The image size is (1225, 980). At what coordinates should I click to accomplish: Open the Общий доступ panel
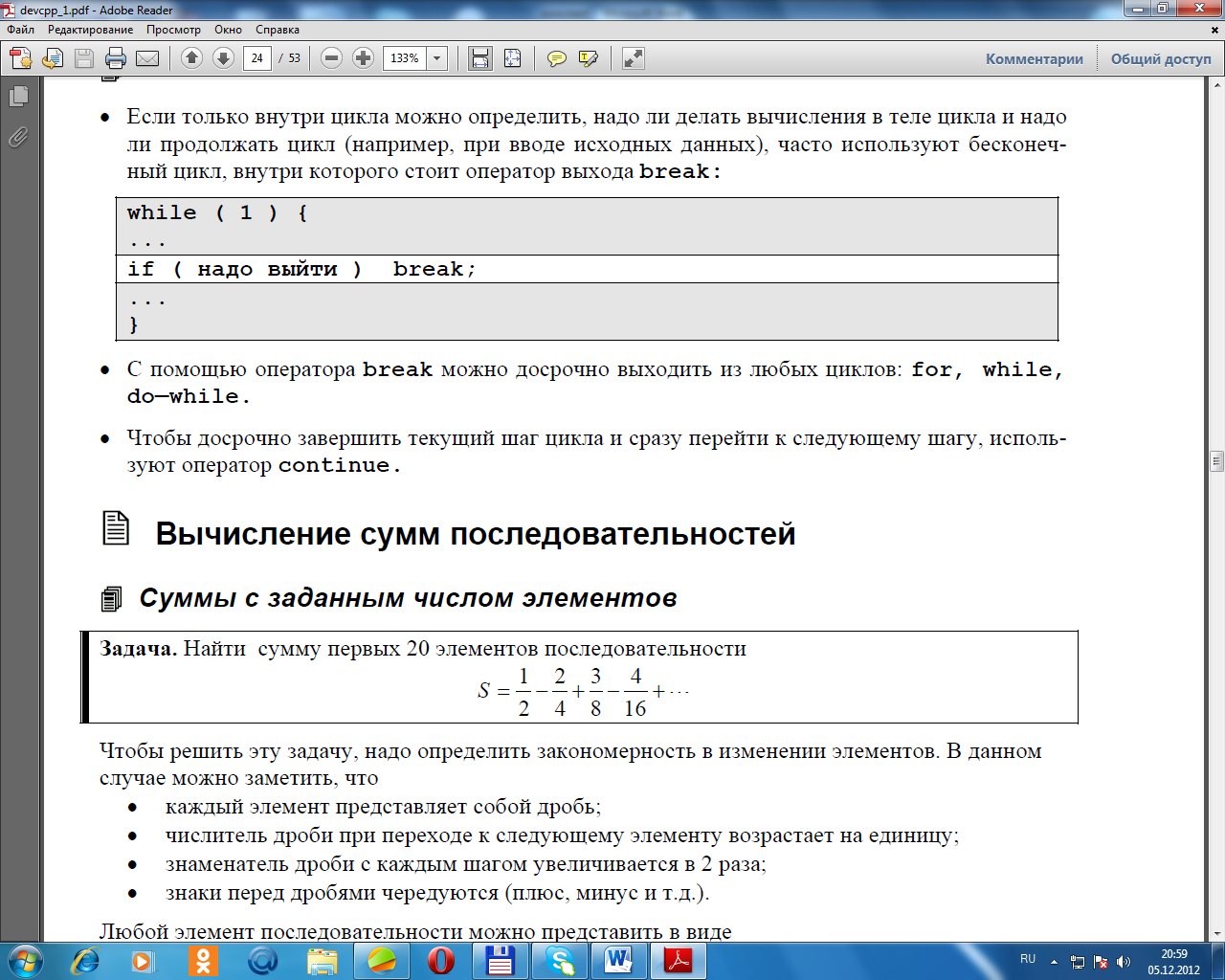(1161, 58)
